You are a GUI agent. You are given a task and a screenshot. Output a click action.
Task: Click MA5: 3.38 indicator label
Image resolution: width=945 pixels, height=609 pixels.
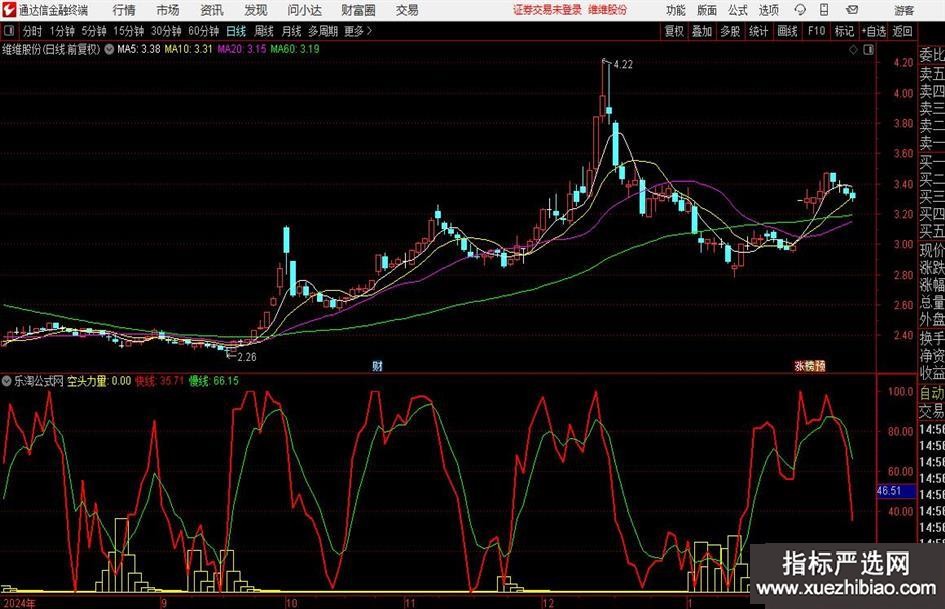(139, 49)
